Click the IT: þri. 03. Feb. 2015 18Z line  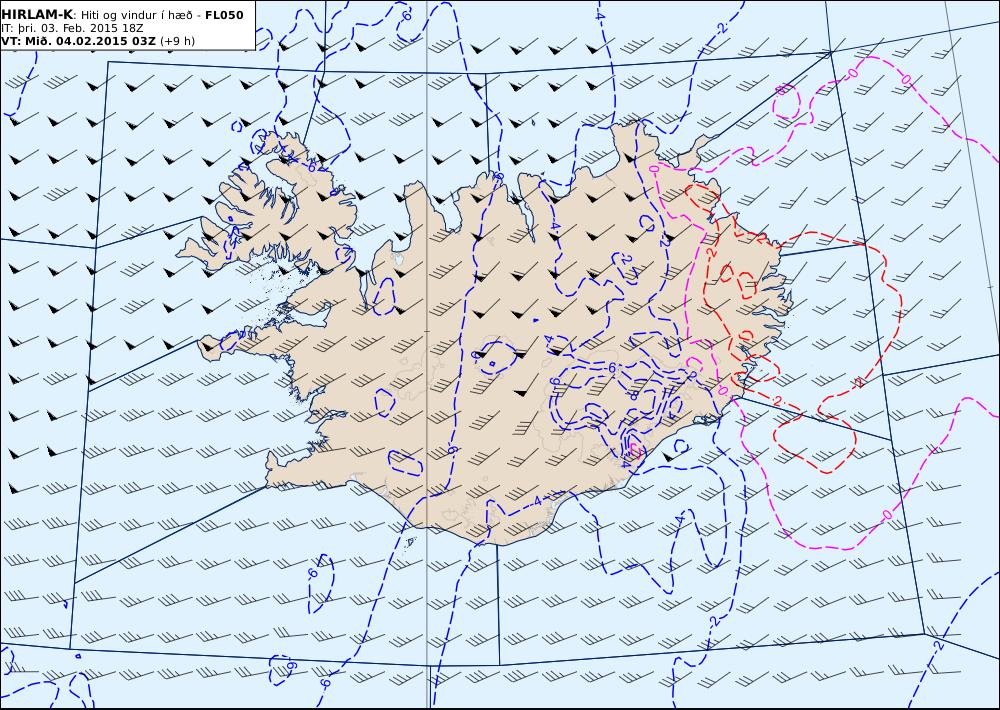(x=72, y=28)
